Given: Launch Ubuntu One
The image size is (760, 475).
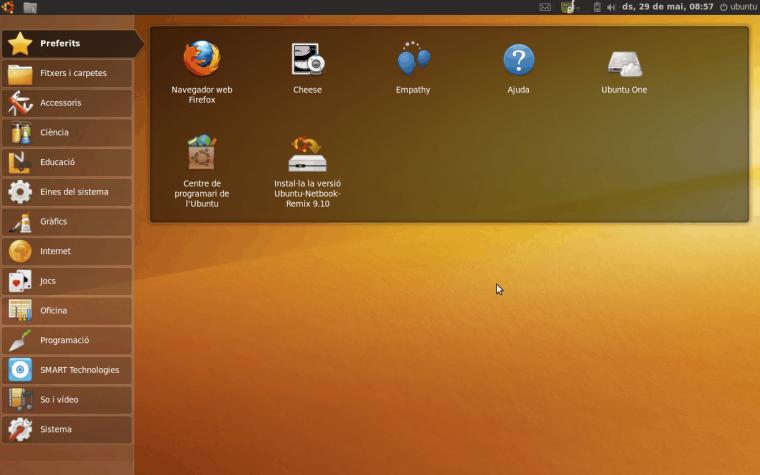Looking at the screenshot, I should point(624,71).
